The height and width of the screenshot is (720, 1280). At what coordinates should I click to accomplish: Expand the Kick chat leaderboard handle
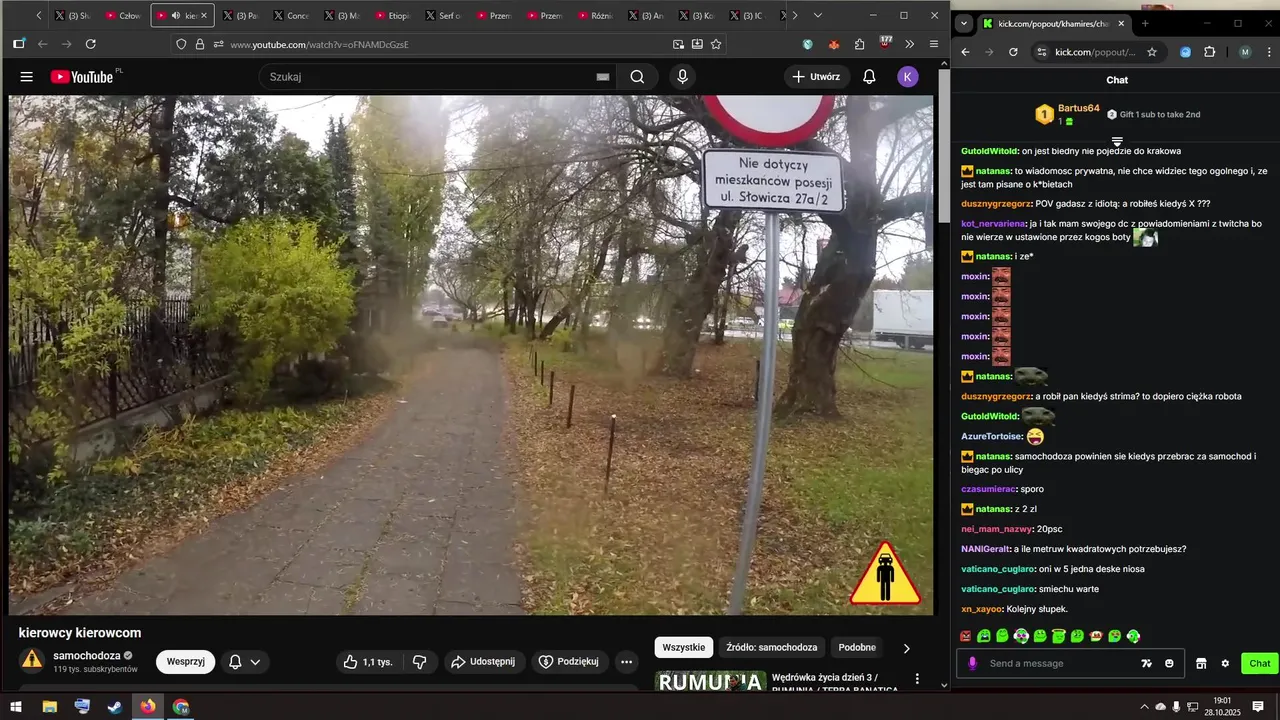(1117, 142)
